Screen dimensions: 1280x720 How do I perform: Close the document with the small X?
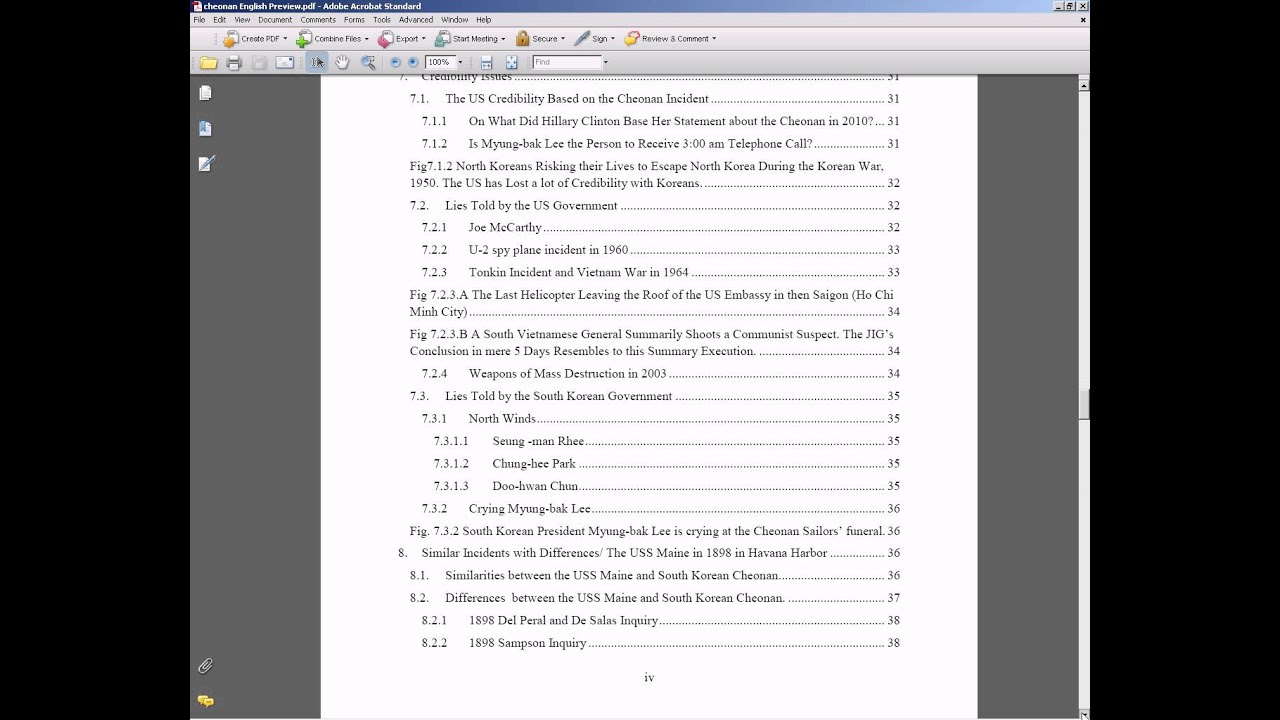(x=1083, y=20)
